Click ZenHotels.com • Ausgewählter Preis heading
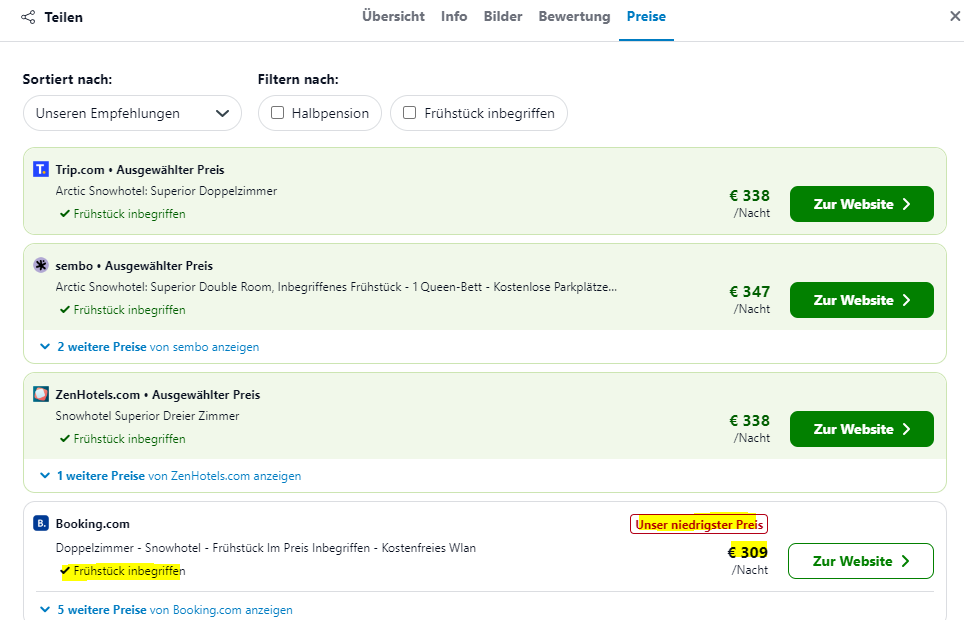 158,395
